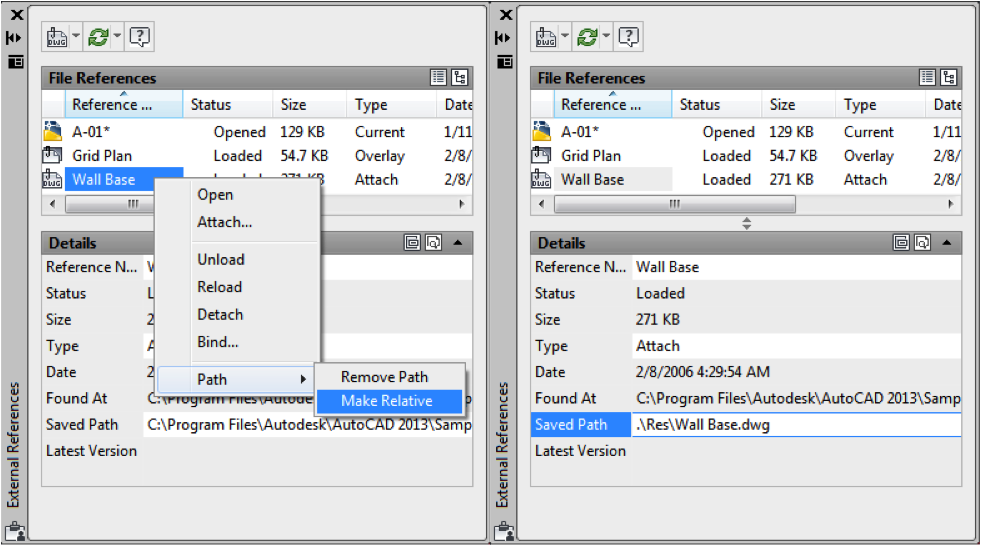
Task: Sort by Type column in left list
Action: 392,104
